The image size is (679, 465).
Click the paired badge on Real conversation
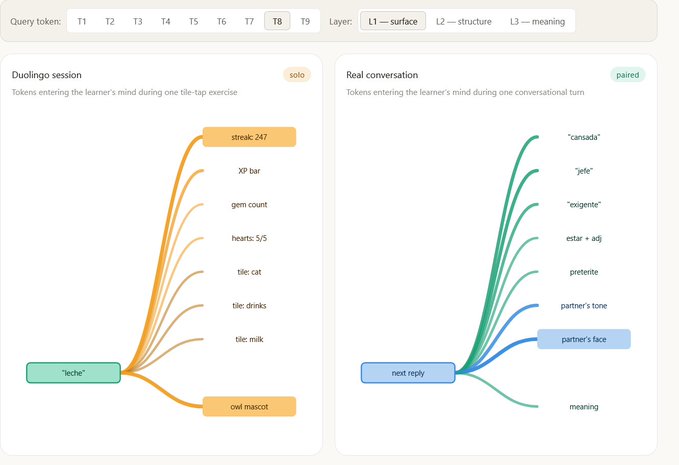627,75
